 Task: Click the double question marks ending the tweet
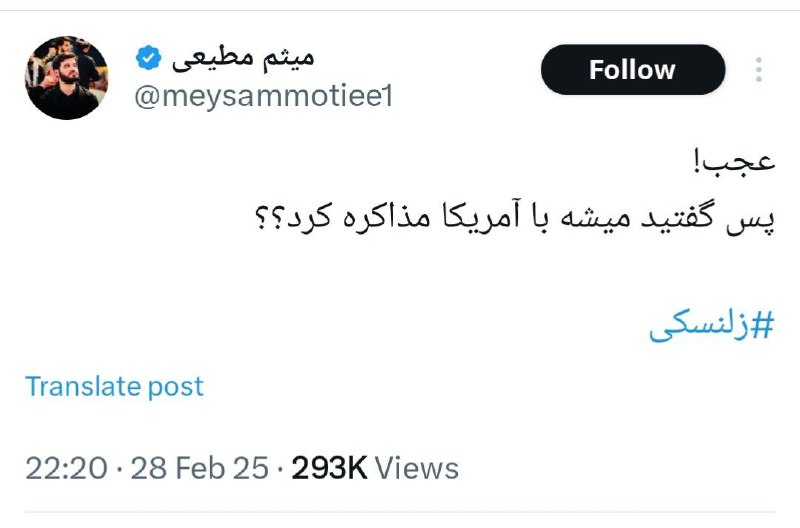point(267,217)
